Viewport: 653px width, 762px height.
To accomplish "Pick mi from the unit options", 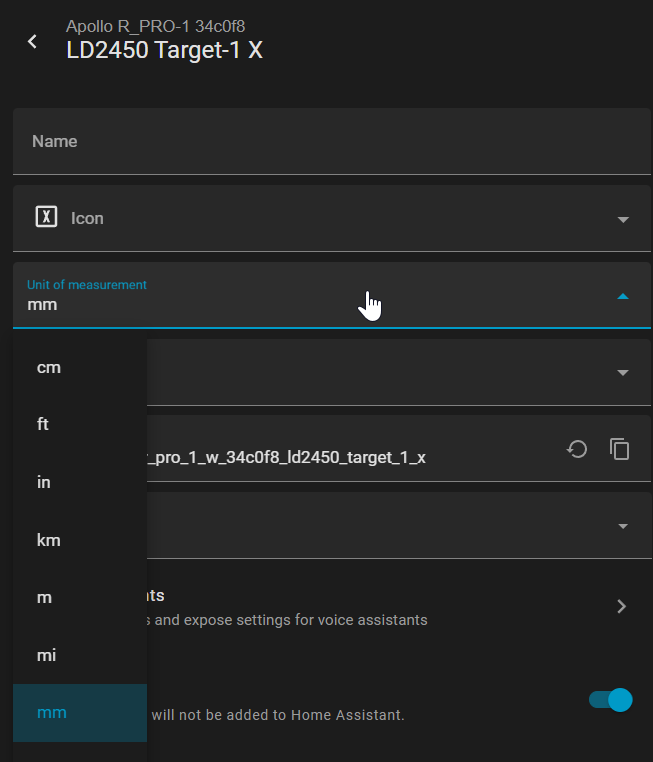I will coord(80,655).
